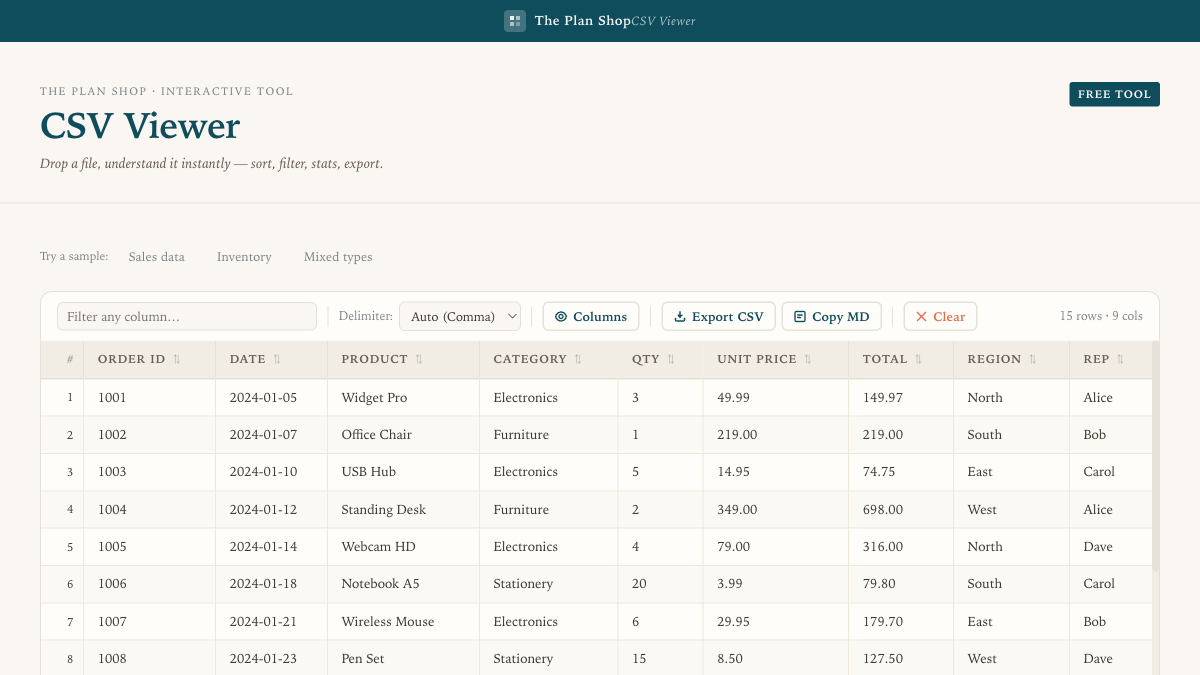Click total 127.50 cell

[901, 659]
